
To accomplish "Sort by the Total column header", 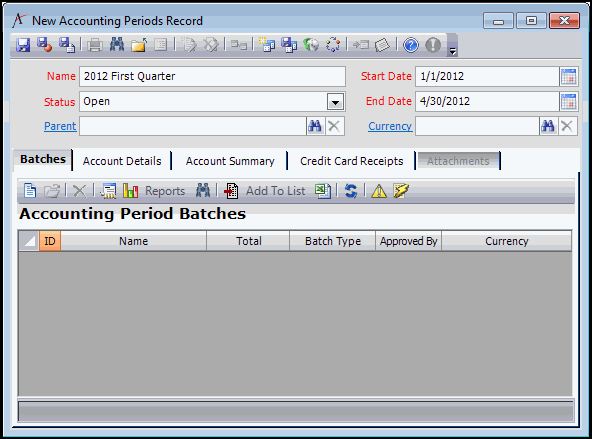I will click(x=248, y=241).
